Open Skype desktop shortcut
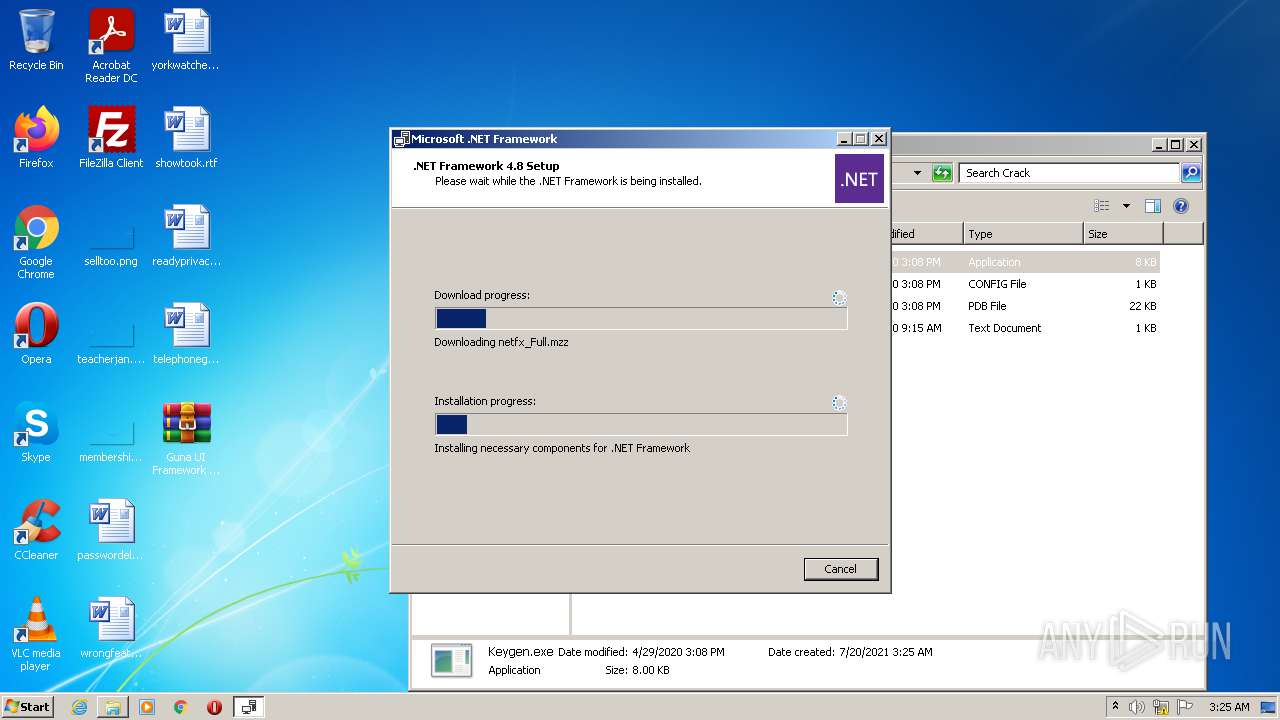Image resolution: width=1280 pixels, height=720 pixels. [36, 432]
